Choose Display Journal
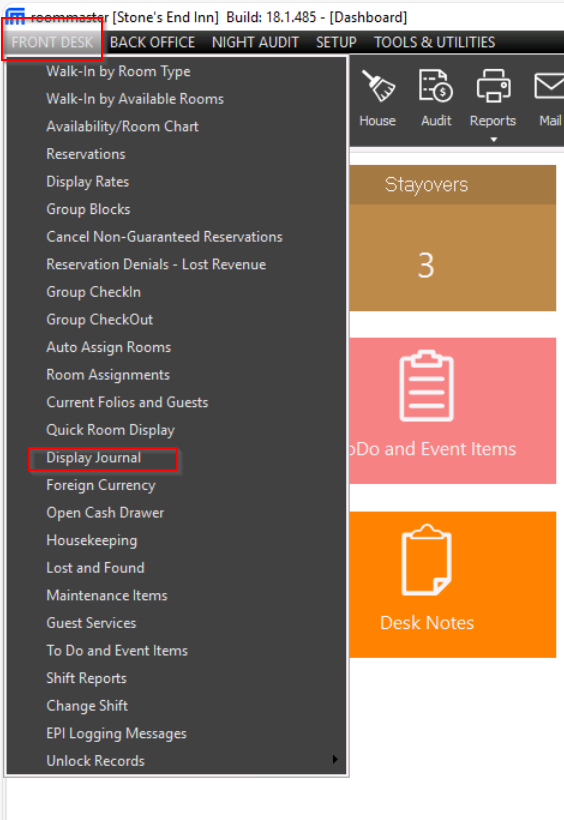This screenshot has width=564, height=820. tap(94, 458)
